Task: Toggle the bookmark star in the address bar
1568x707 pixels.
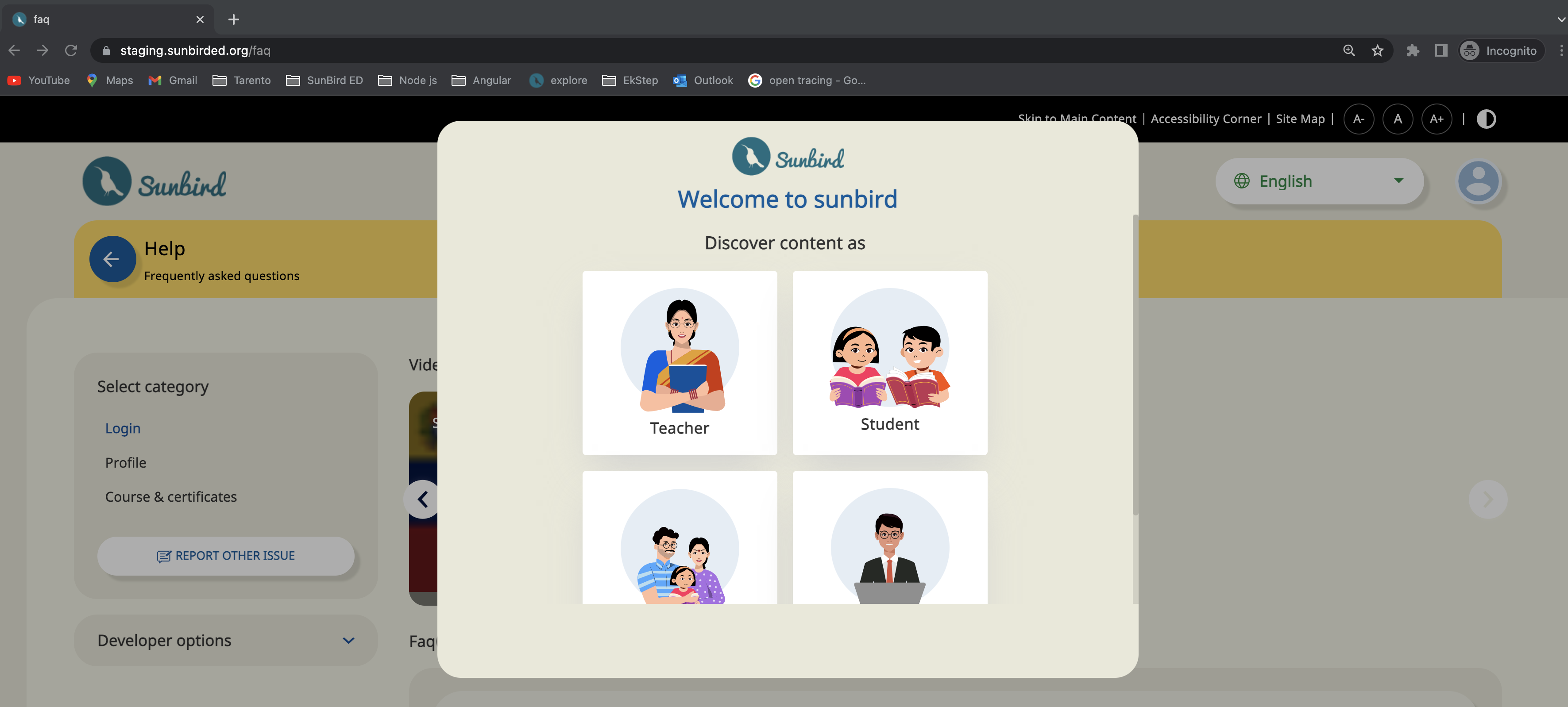Action: (x=1378, y=50)
